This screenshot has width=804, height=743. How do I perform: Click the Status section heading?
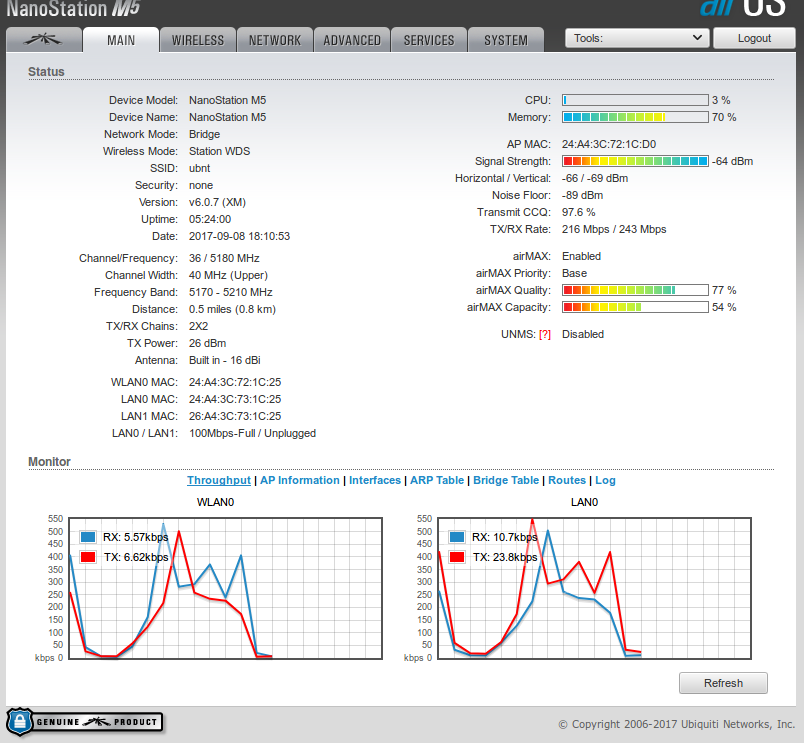pos(46,72)
